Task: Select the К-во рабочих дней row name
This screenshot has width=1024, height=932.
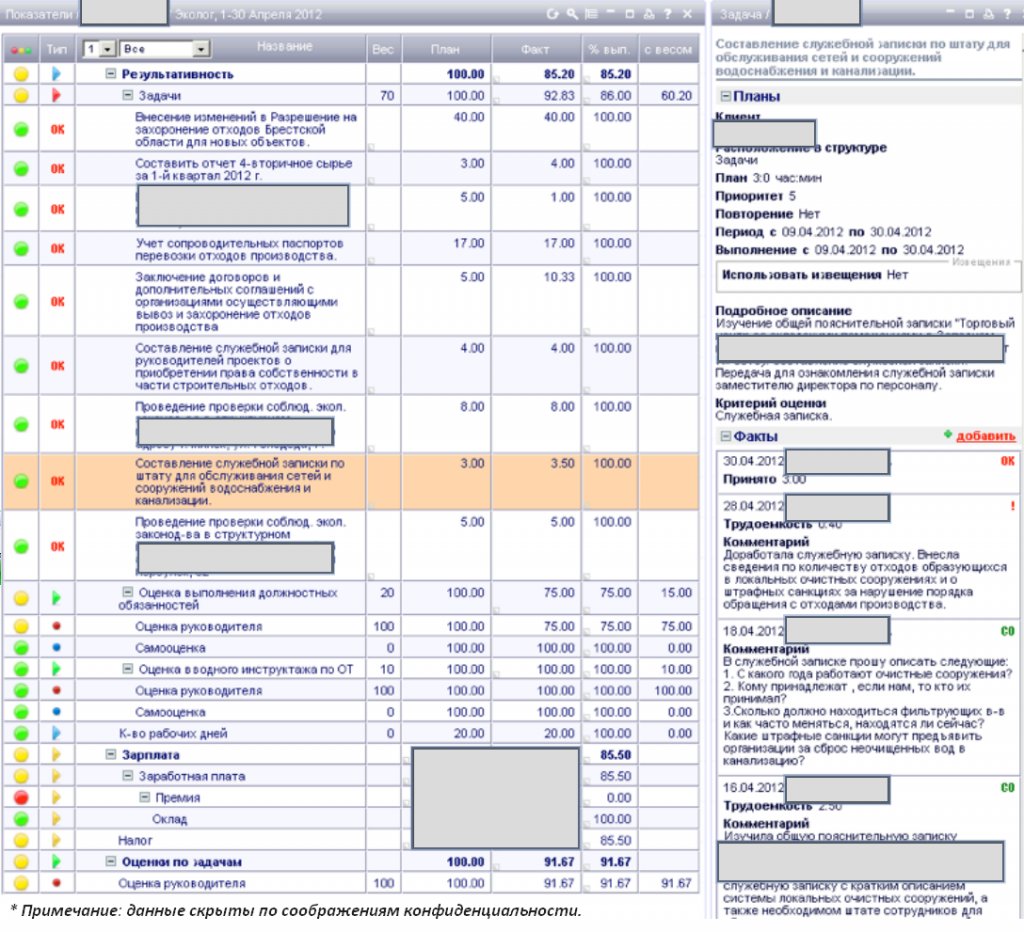Action: click(173, 733)
